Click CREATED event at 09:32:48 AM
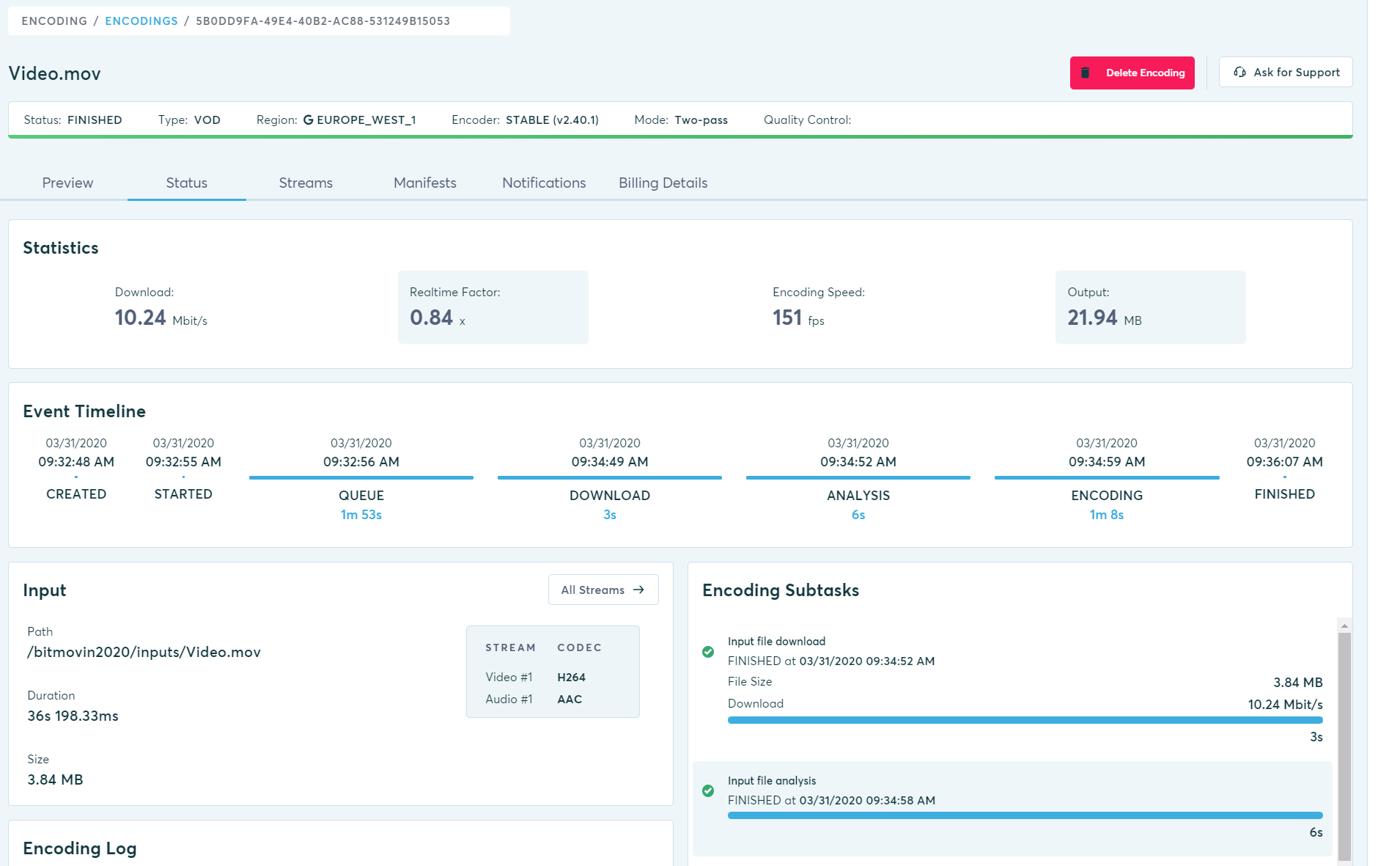This screenshot has height=866, width=1400. point(76,469)
